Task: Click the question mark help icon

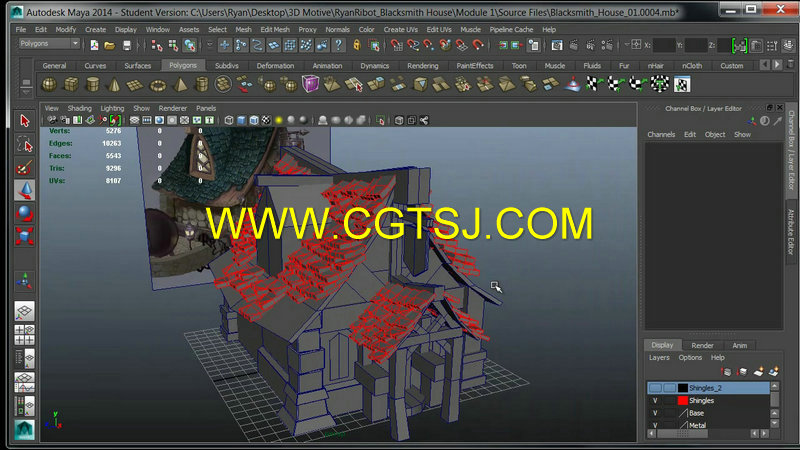Action: point(338,45)
